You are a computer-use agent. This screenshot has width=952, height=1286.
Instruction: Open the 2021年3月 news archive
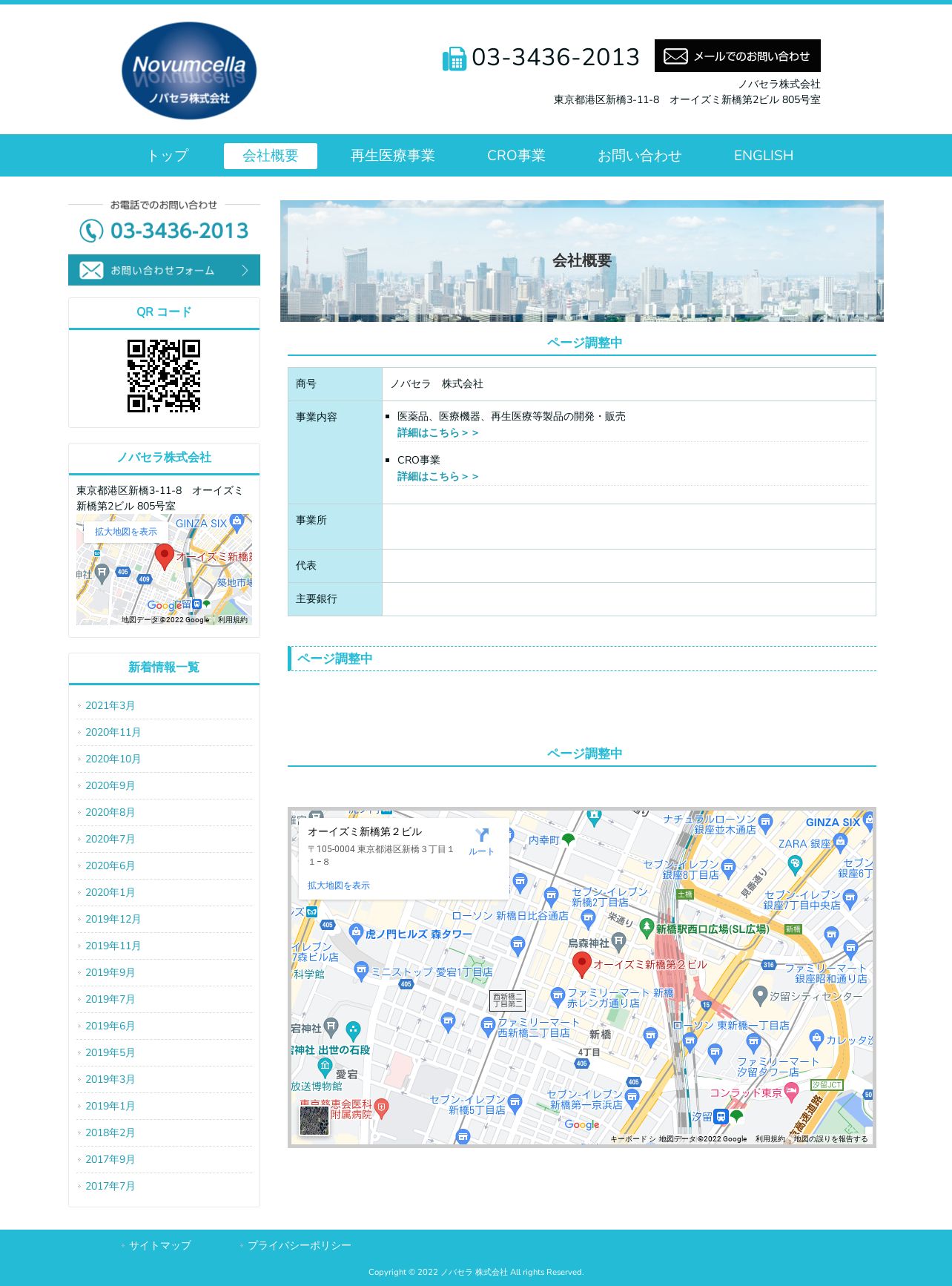pos(110,705)
